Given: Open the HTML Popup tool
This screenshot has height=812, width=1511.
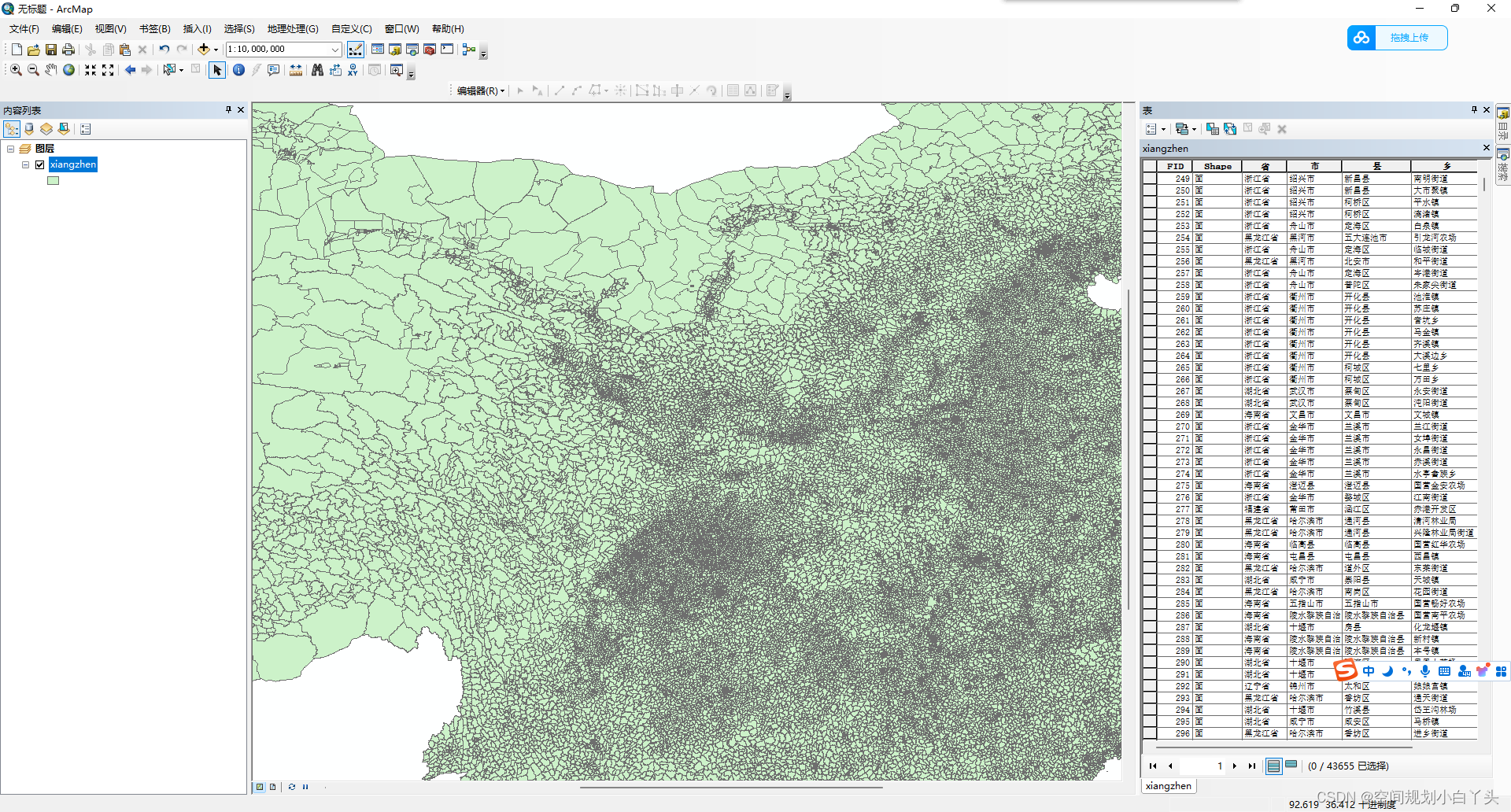Looking at the screenshot, I should [274, 70].
